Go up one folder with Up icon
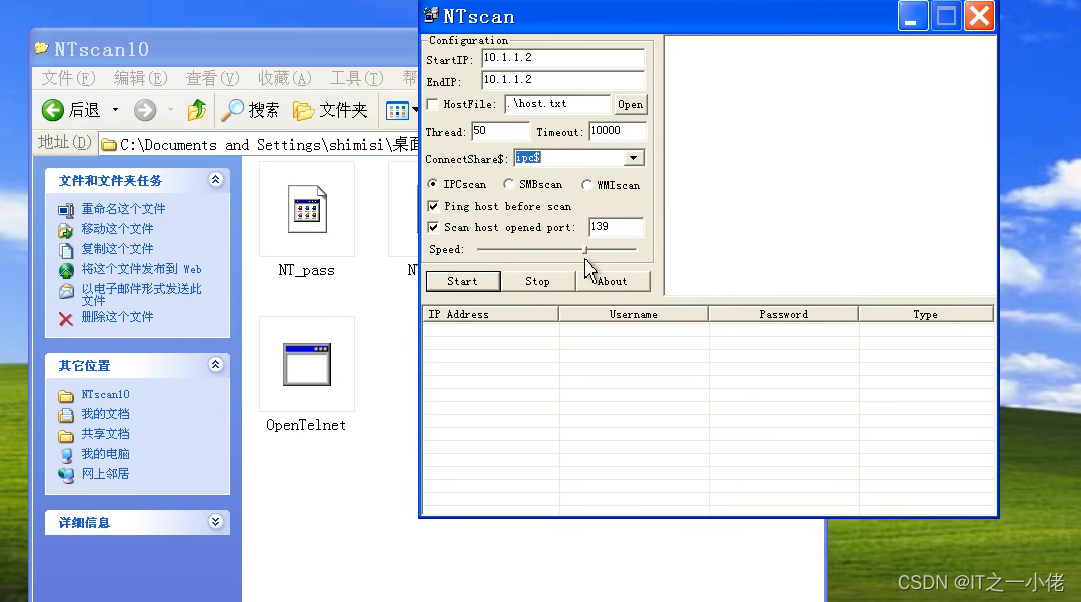Image resolution: width=1081 pixels, height=602 pixels. (196, 110)
